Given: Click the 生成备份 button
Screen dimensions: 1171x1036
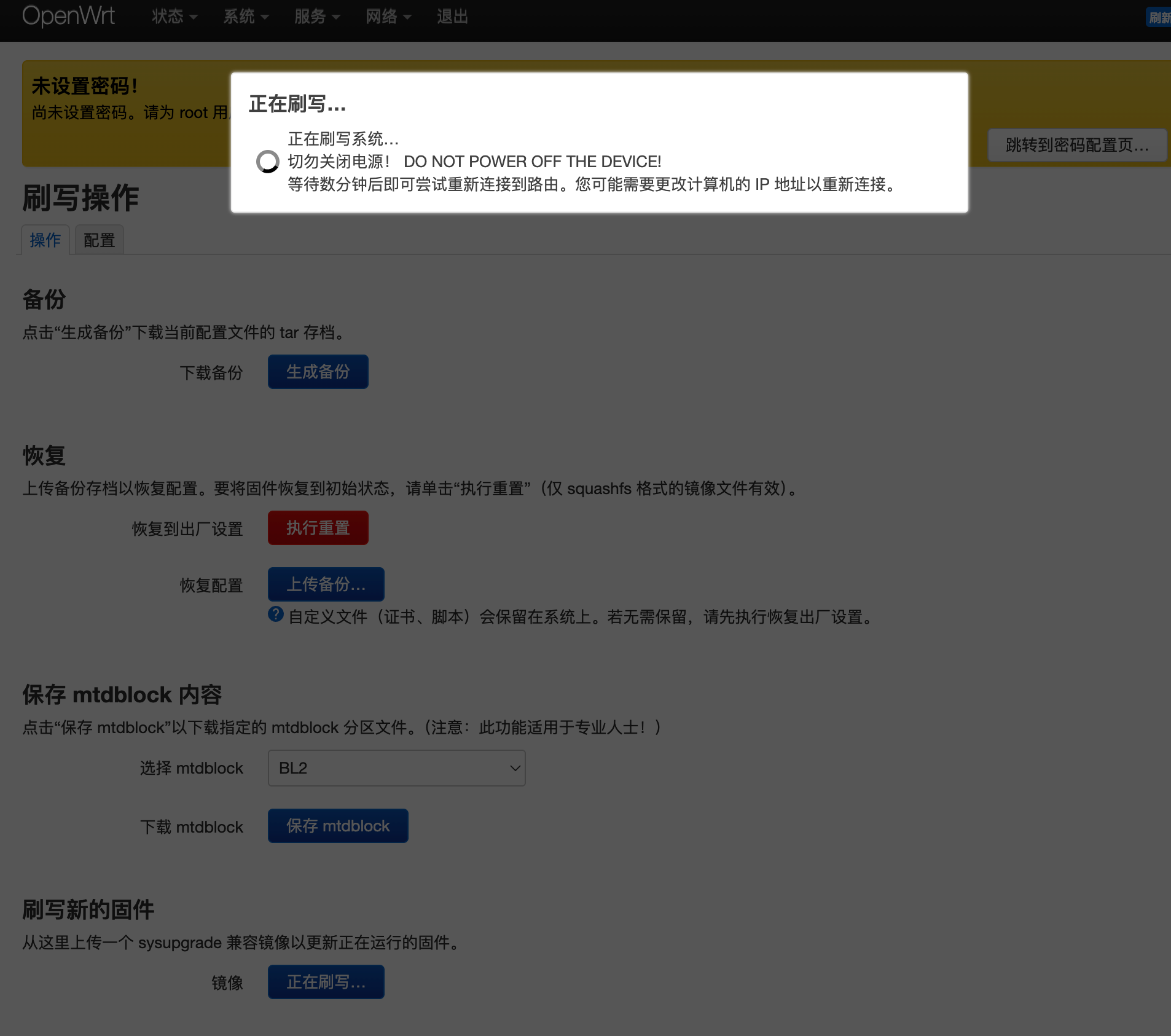Looking at the screenshot, I should (318, 372).
